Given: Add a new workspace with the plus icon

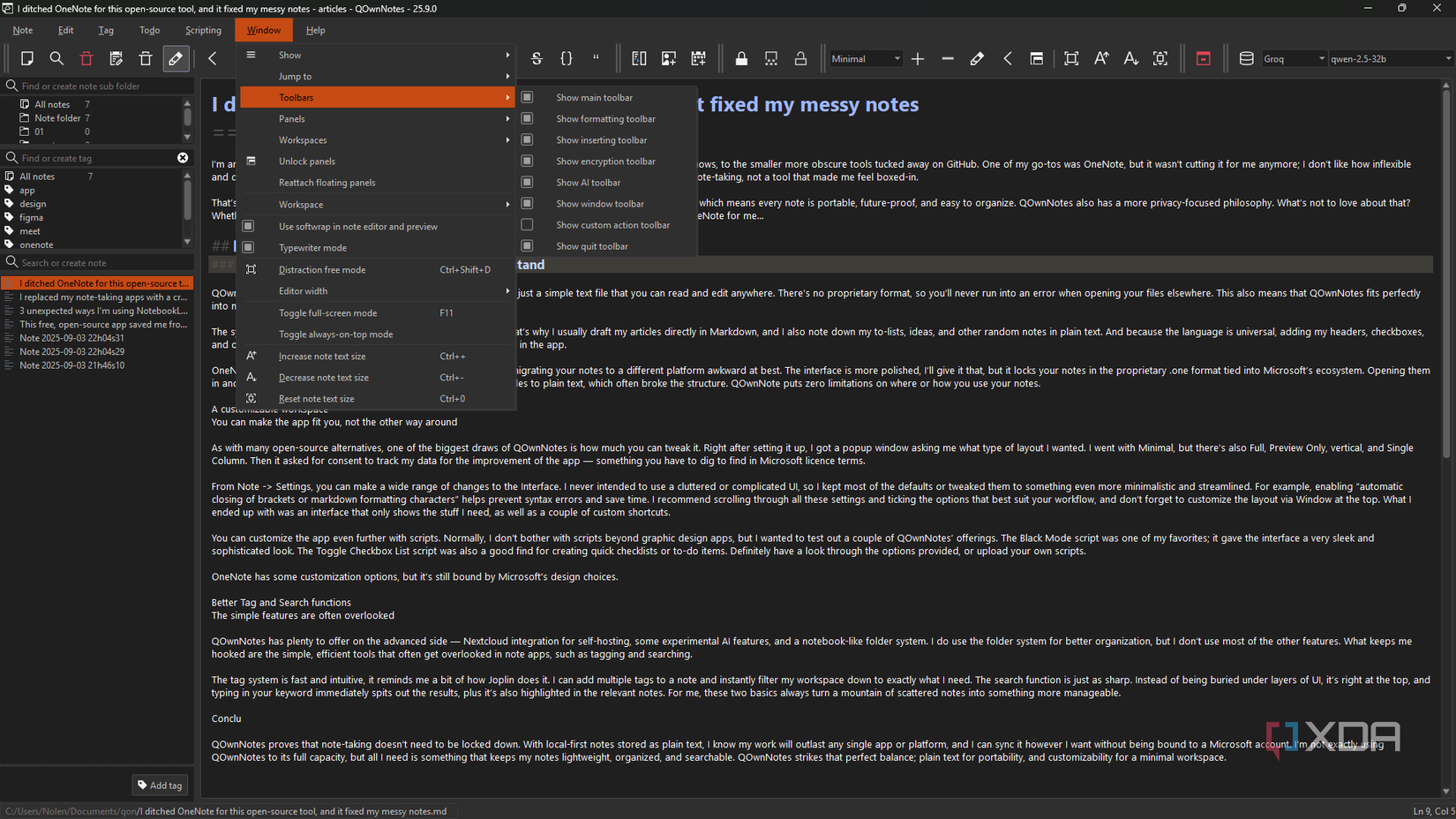Looking at the screenshot, I should pos(918,58).
